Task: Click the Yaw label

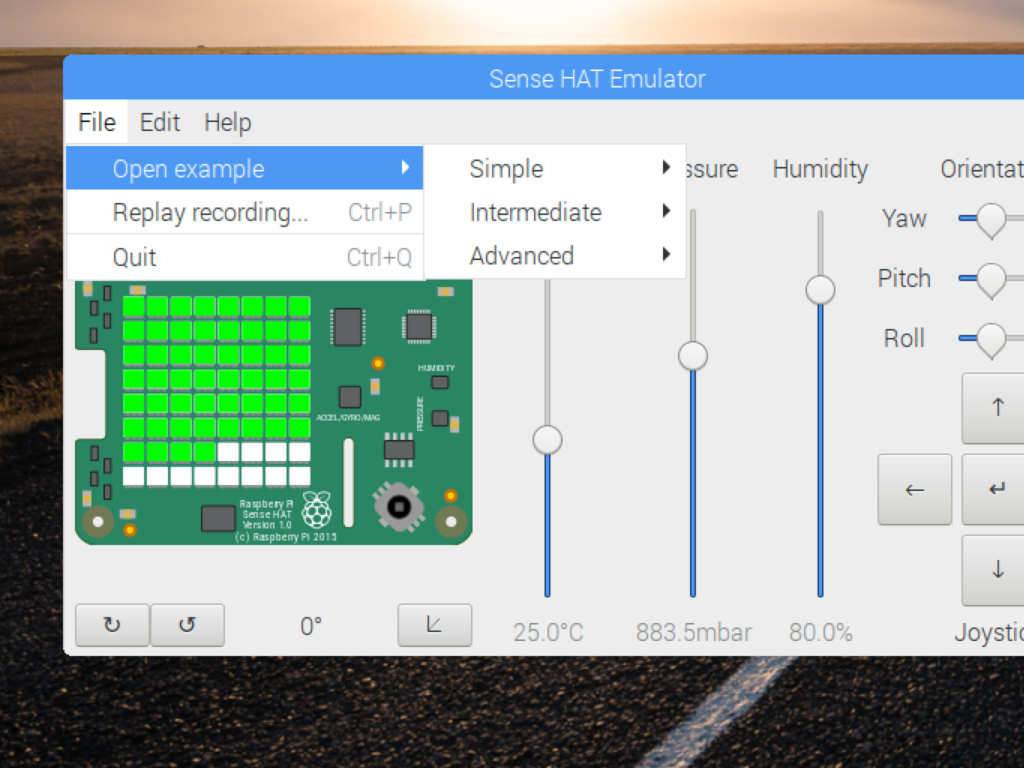Action: coord(904,219)
